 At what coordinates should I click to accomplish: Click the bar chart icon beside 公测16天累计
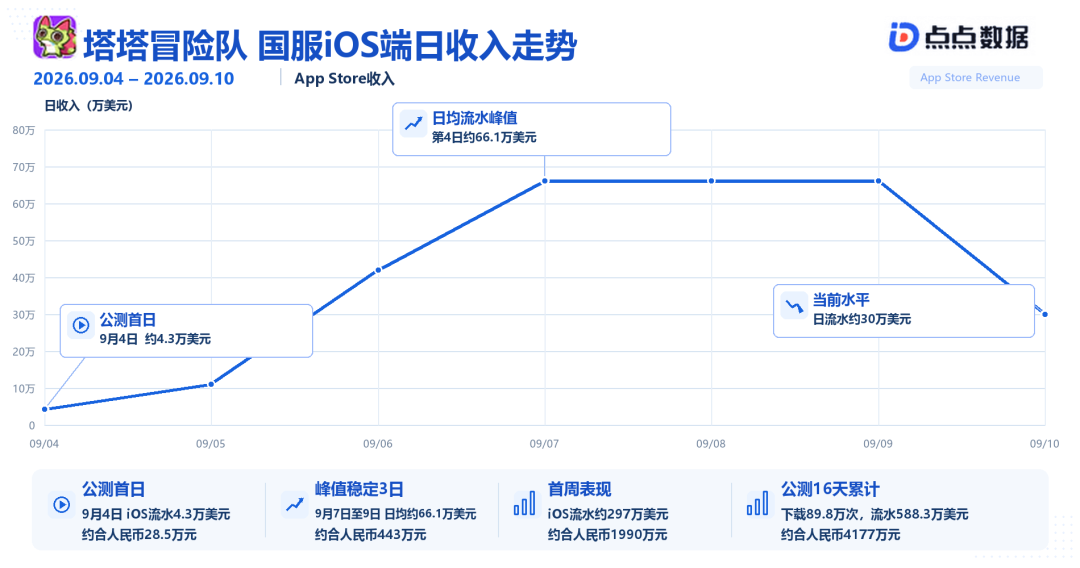click(x=757, y=504)
